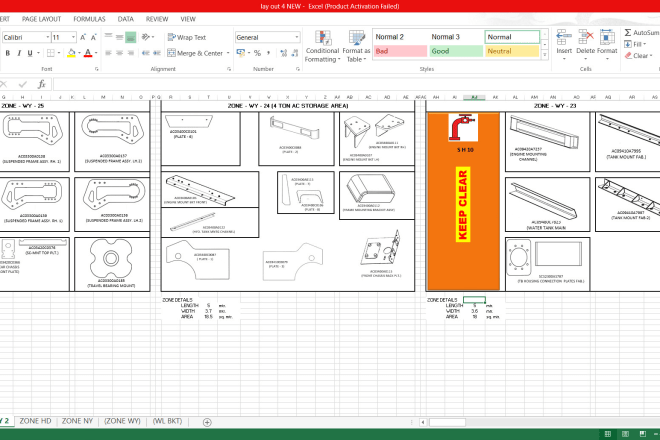Click the Insert Function fx icon

click(x=41, y=84)
